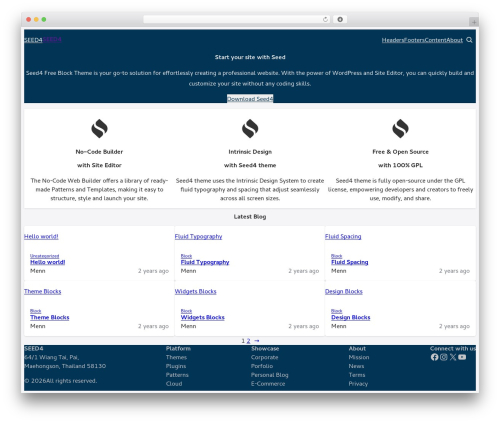The width and height of the screenshot is (500, 423).
Task: Open the bold Theme Blocks post link
Action: (x=50, y=317)
